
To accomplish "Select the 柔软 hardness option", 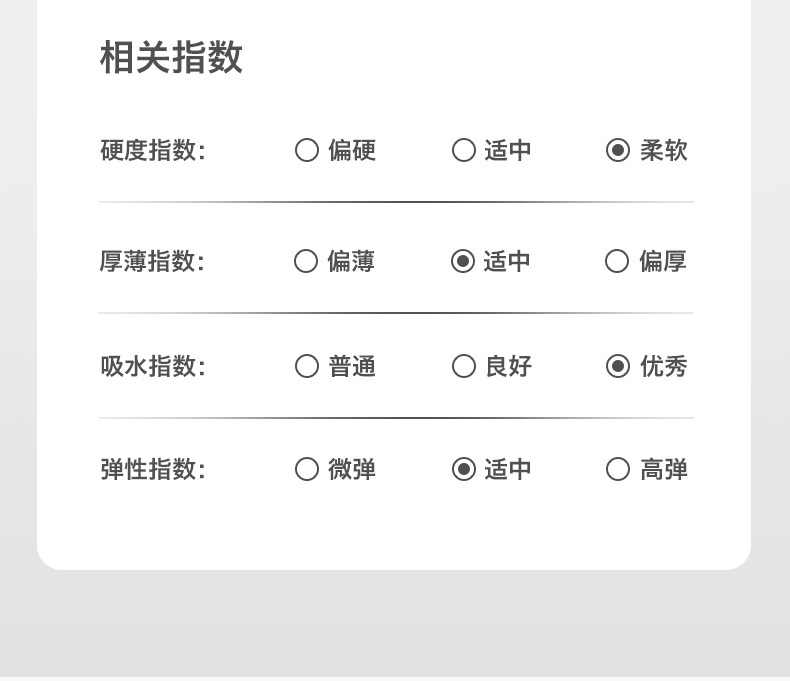I will click(618, 150).
